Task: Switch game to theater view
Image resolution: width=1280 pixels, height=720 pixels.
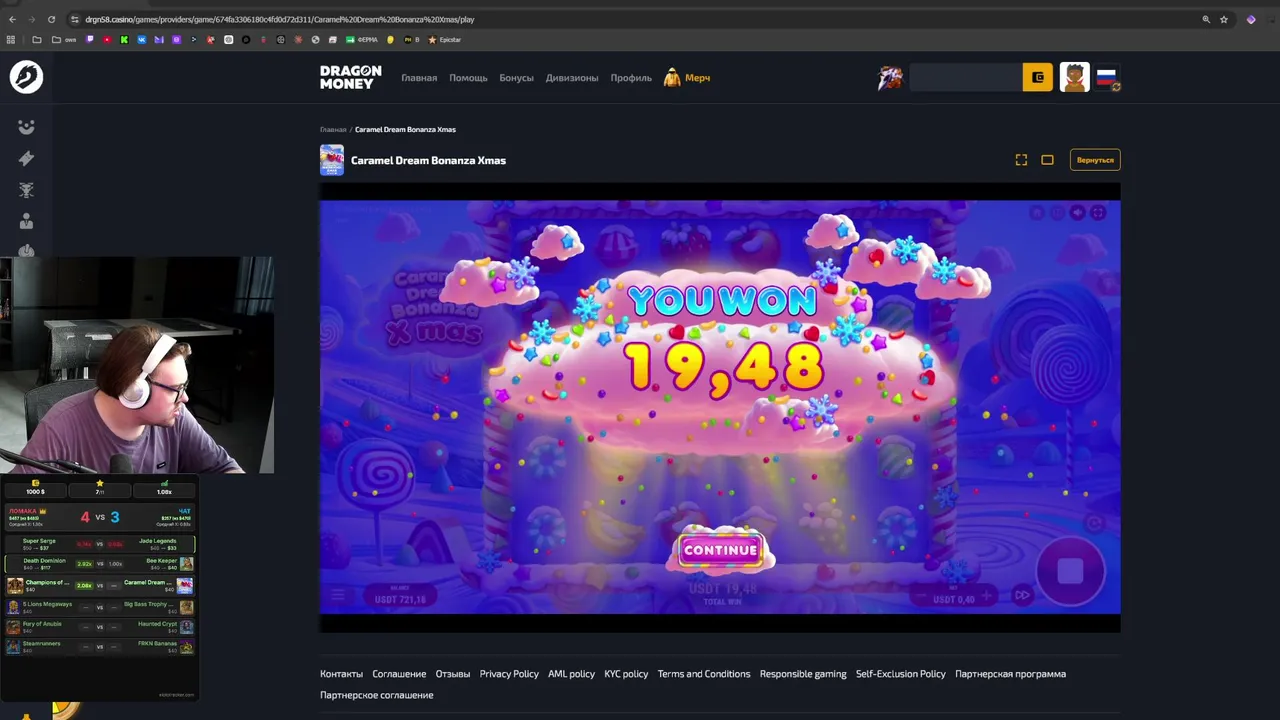Action: [1047, 160]
